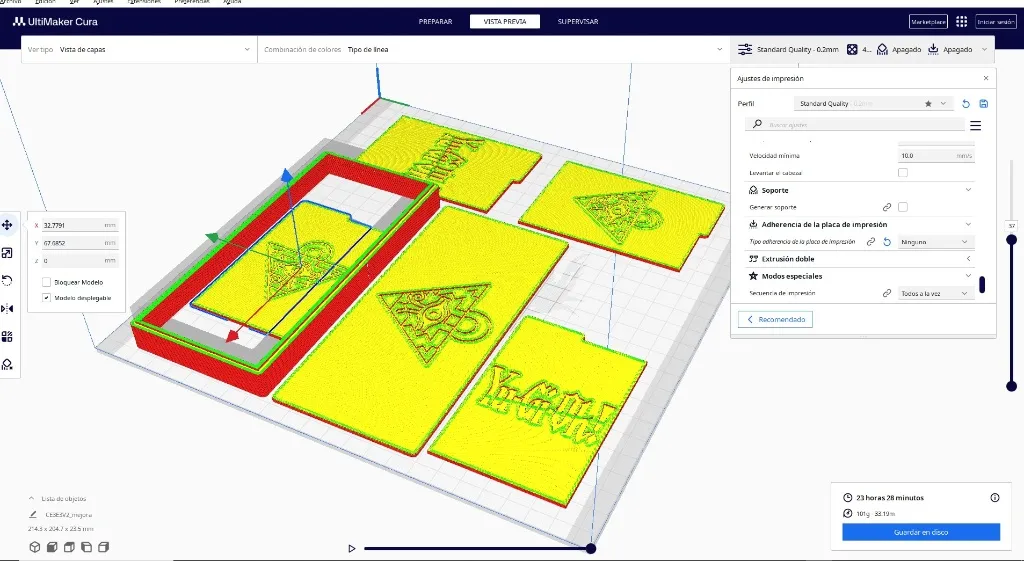Select the Rotate tool
Viewport: 1024px width, 561px height.
(7, 281)
